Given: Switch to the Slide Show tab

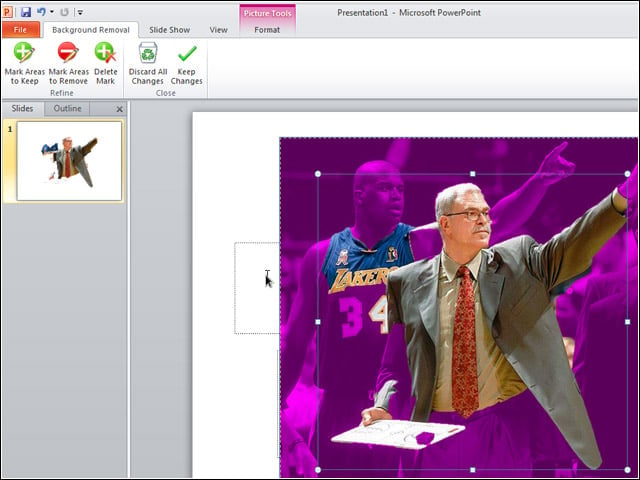Looking at the screenshot, I should pos(169,30).
